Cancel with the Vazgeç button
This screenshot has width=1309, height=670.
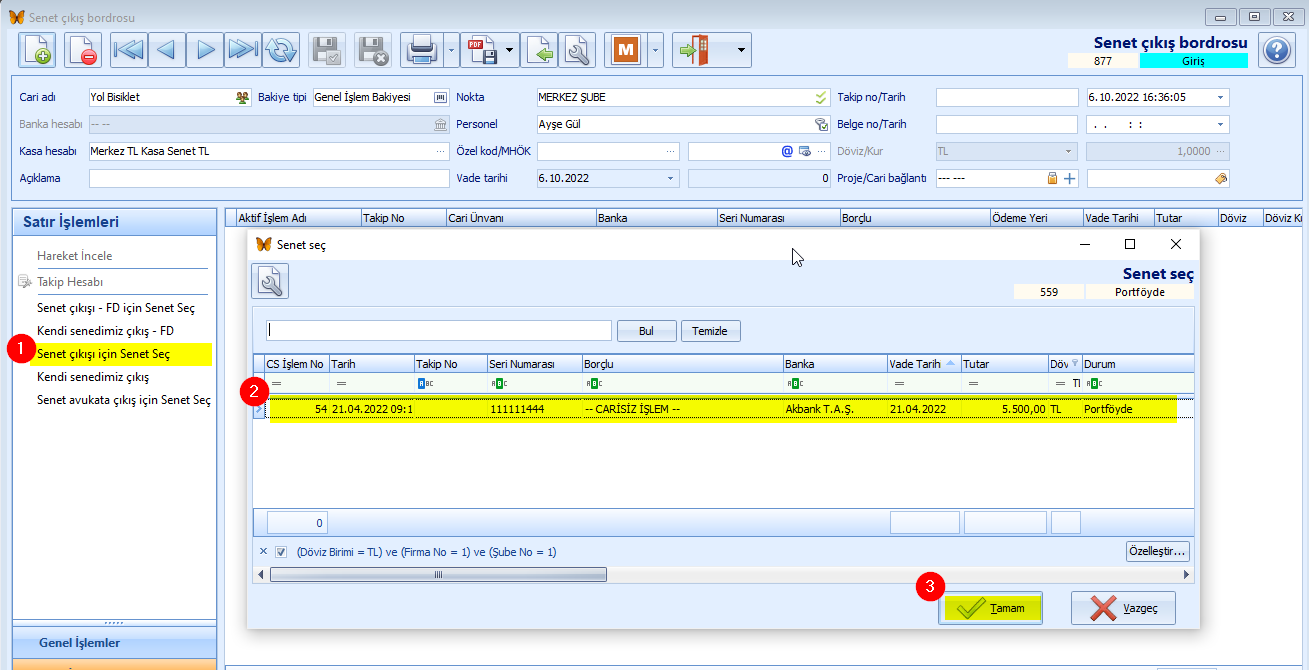[x=1122, y=608]
